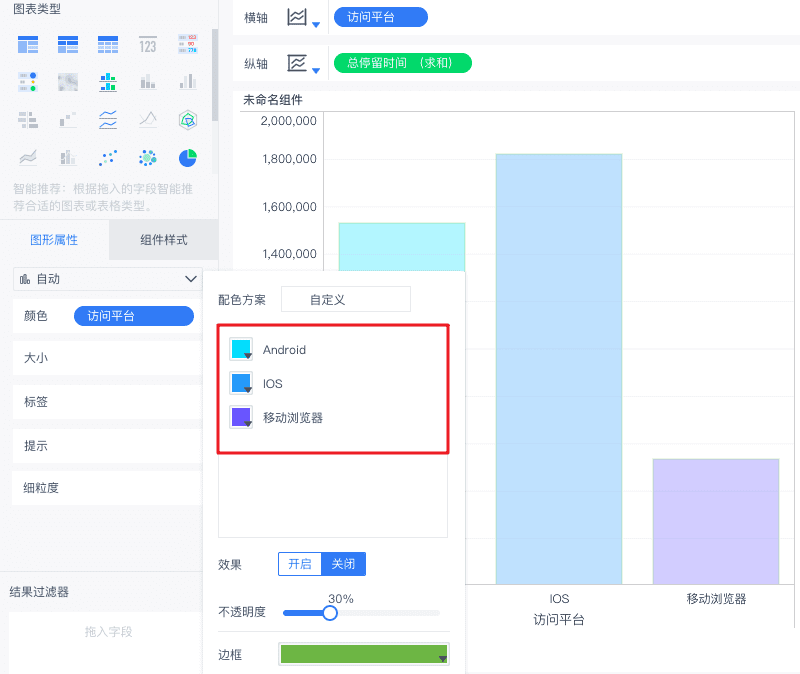The image size is (800, 674).
Task: Pick the Android cyan color swatch
Action: click(x=241, y=350)
